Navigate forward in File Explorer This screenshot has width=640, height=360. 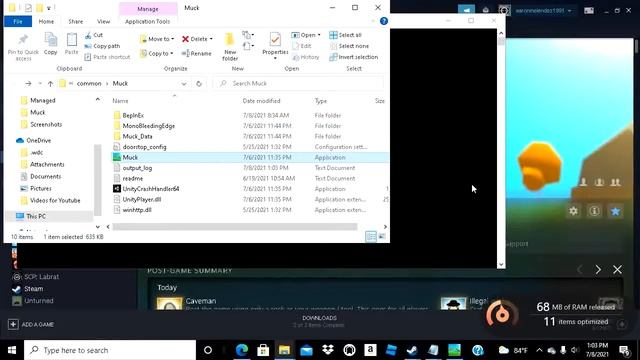click(28, 83)
